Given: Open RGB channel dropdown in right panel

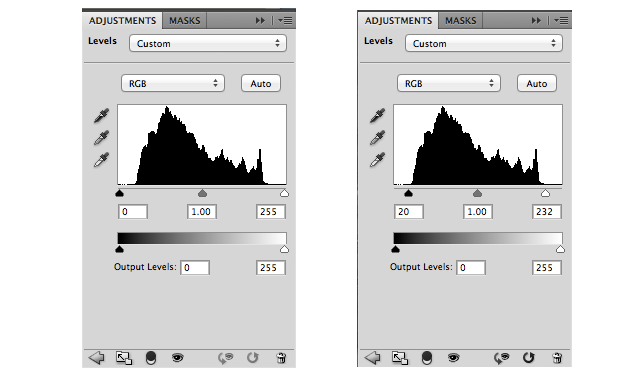Looking at the screenshot, I should tap(449, 83).
